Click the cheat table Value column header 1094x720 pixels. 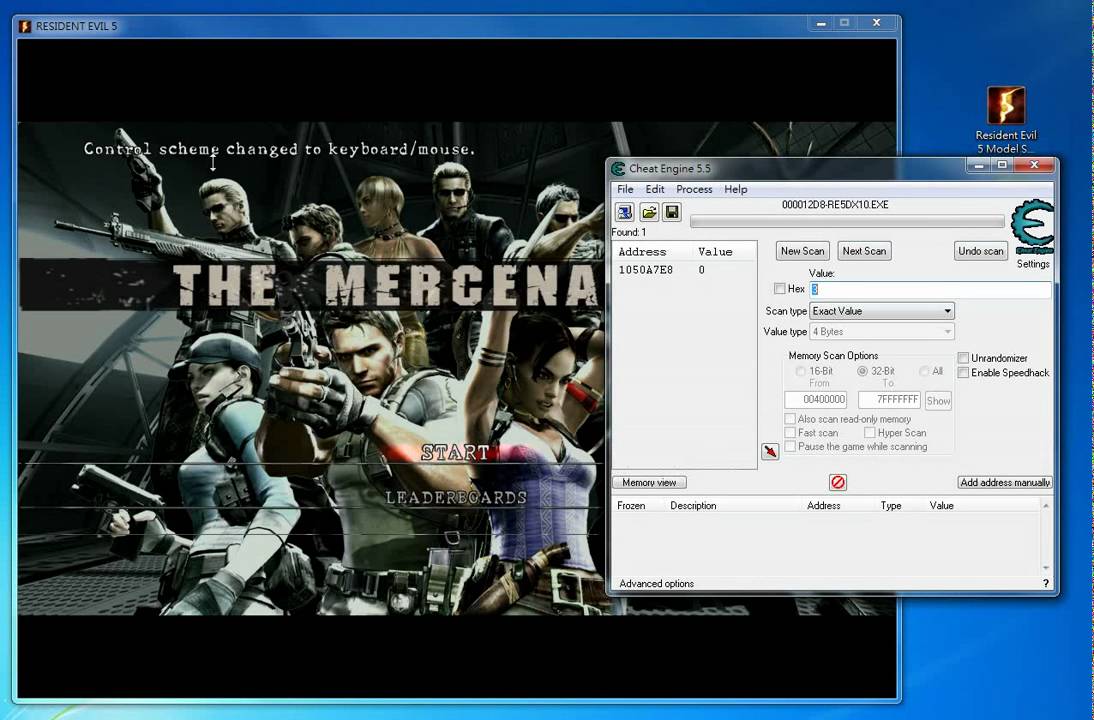pyautogui.click(x=941, y=505)
